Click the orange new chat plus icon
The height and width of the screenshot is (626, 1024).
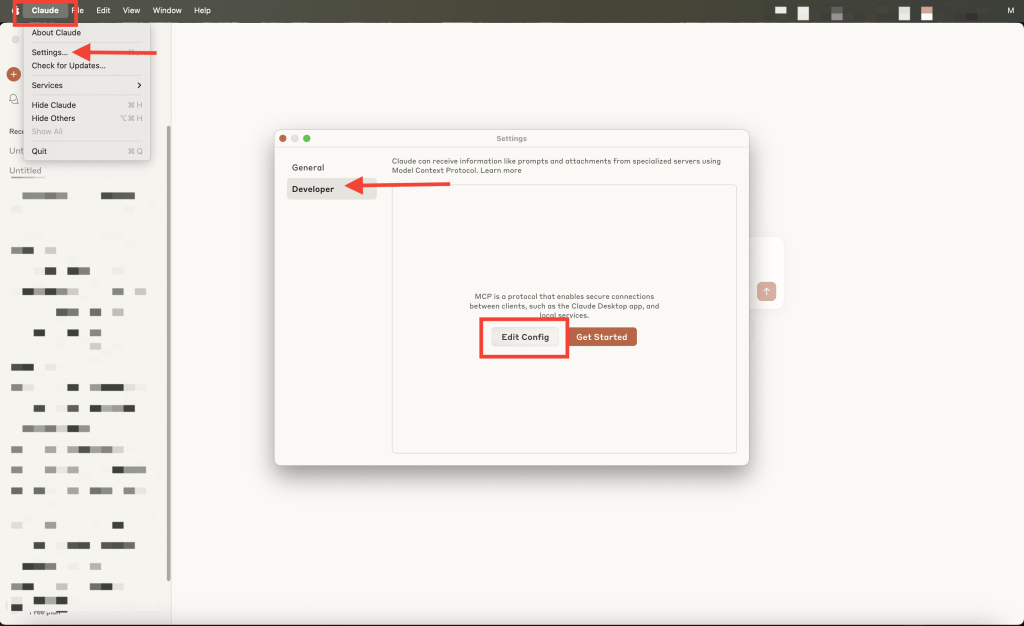pos(13,74)
